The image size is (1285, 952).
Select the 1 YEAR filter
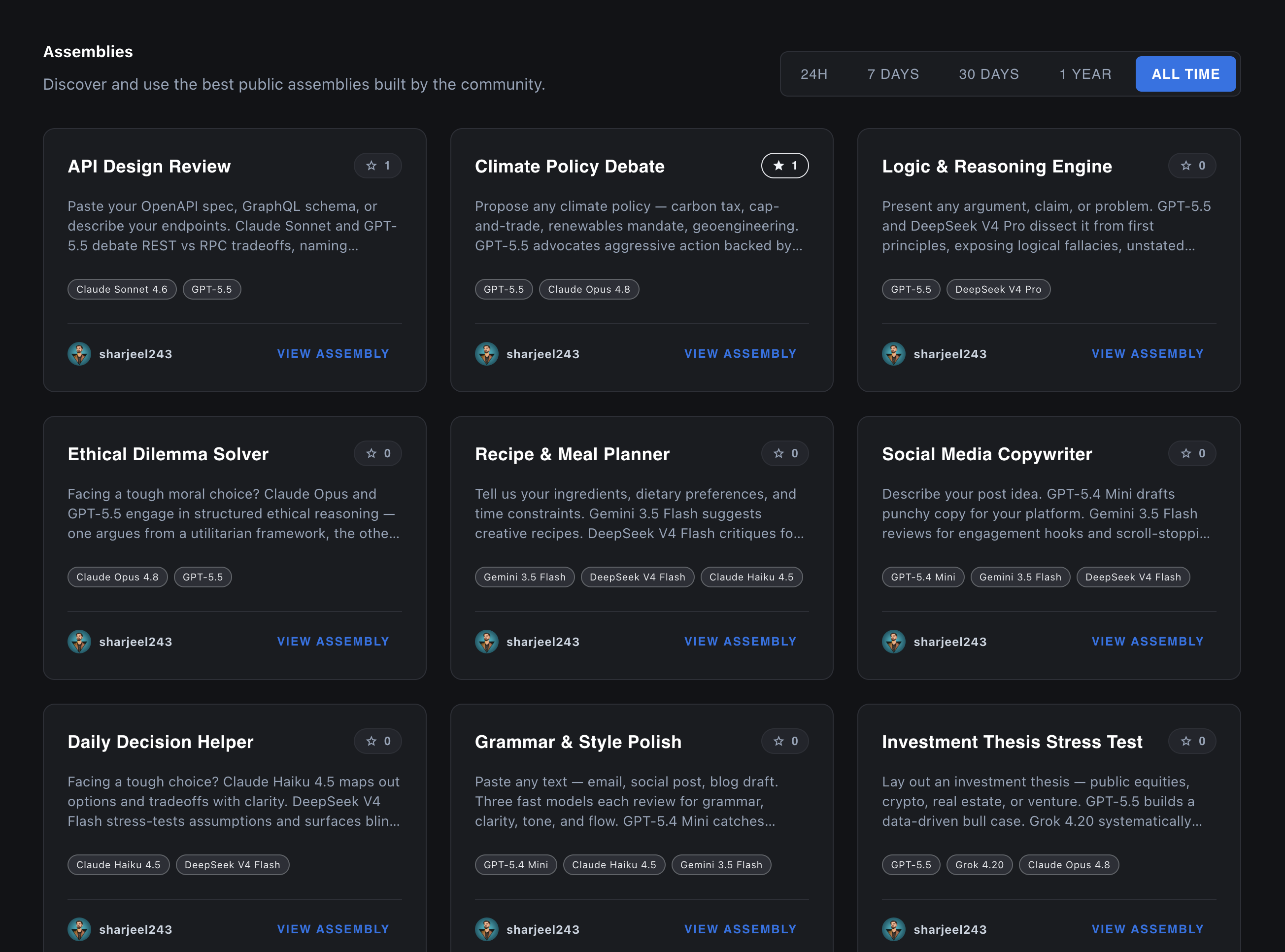(1085, 74)
